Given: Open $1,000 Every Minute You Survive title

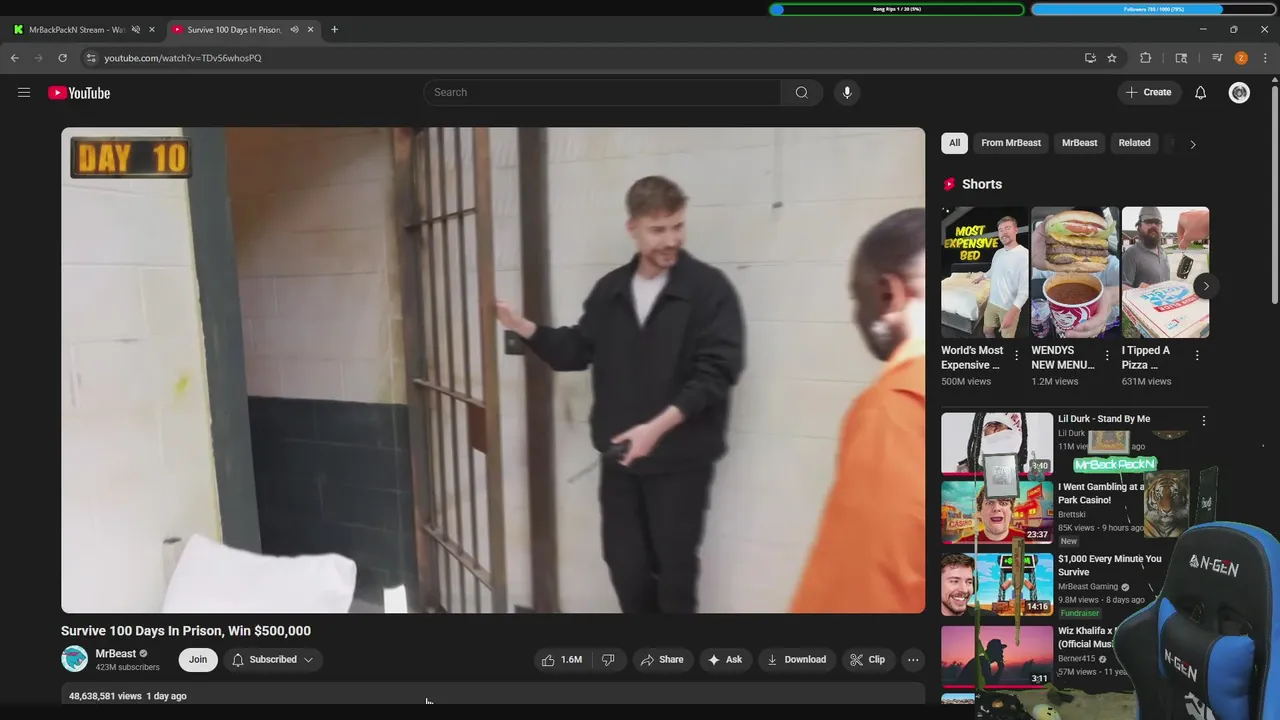Looking at the screenshot, I should point(1110,565).
